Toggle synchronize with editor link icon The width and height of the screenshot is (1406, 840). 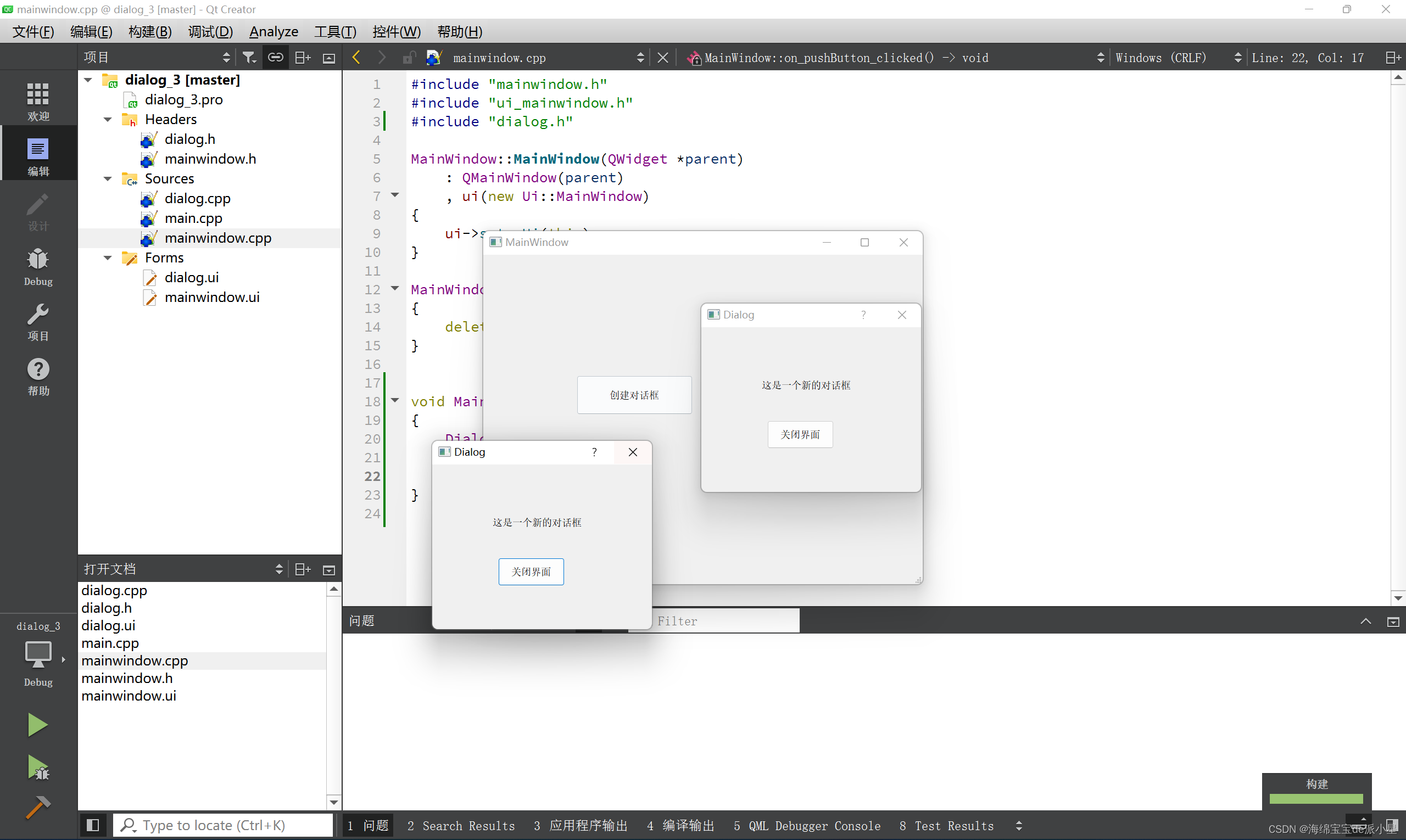pyautogui.click(x=276, y=57)
